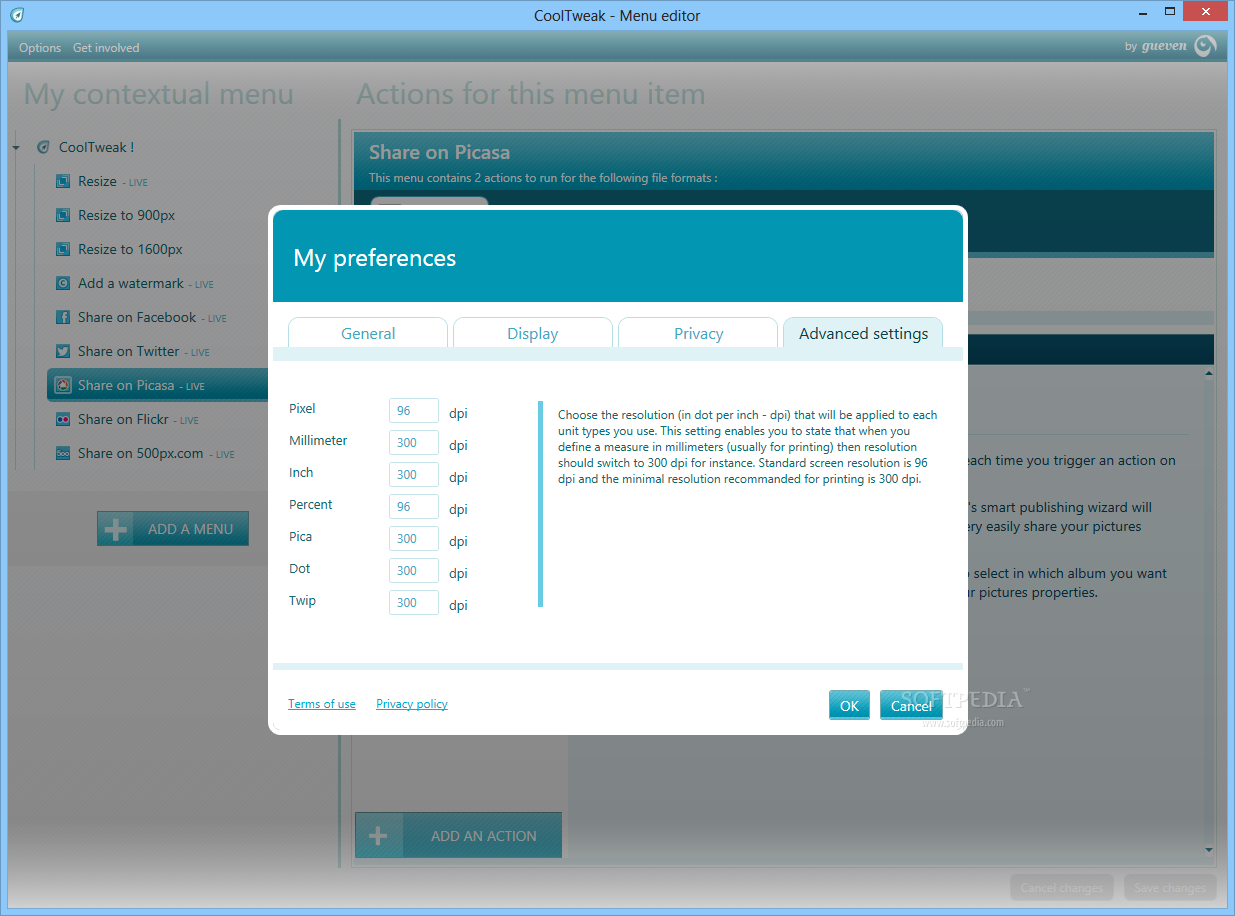This screenshot has height=916, width=1235.
Task: Click the plus icon on ADD AN ACTION
Action: (x=378, y=836)
